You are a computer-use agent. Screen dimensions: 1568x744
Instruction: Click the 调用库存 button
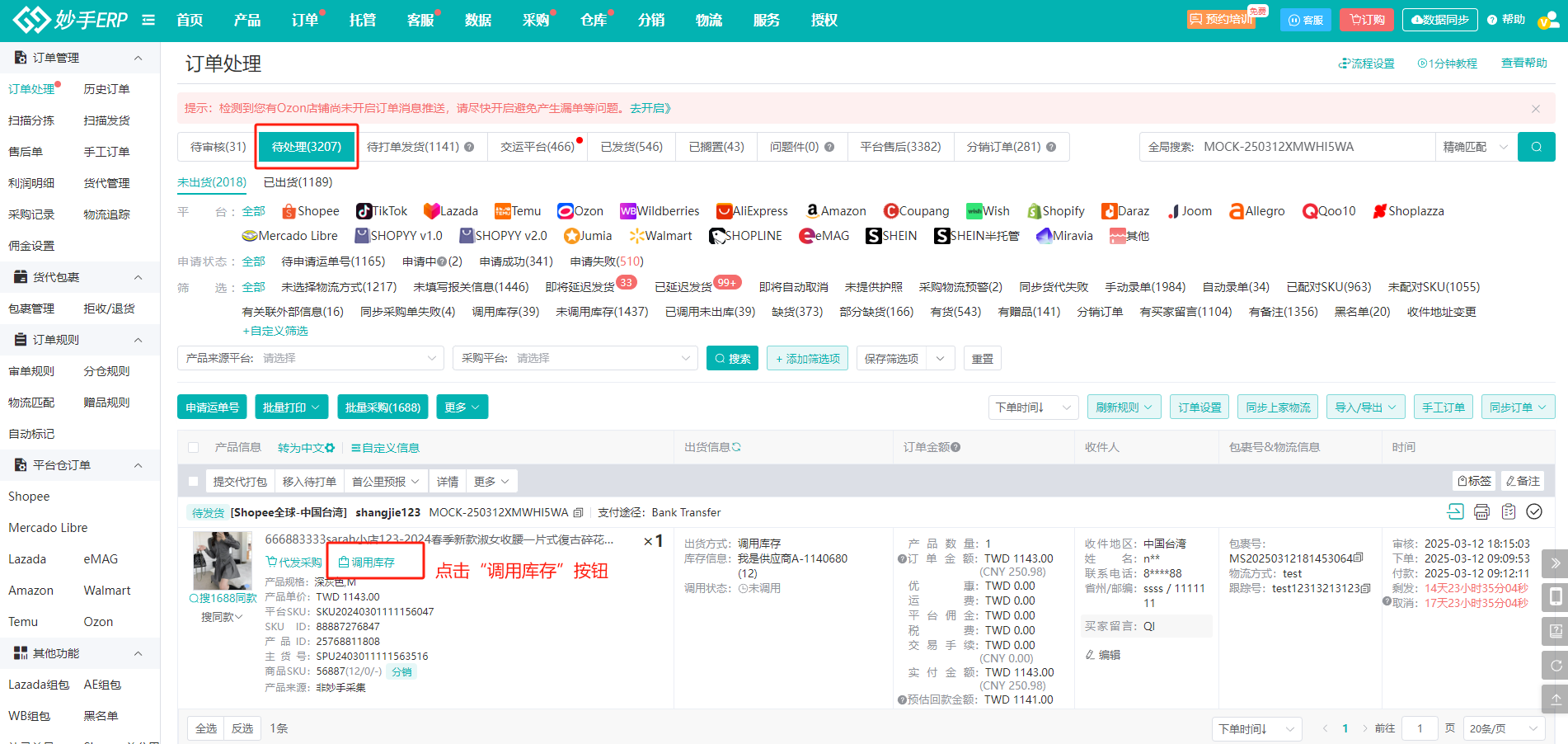[x=367, y=563]
